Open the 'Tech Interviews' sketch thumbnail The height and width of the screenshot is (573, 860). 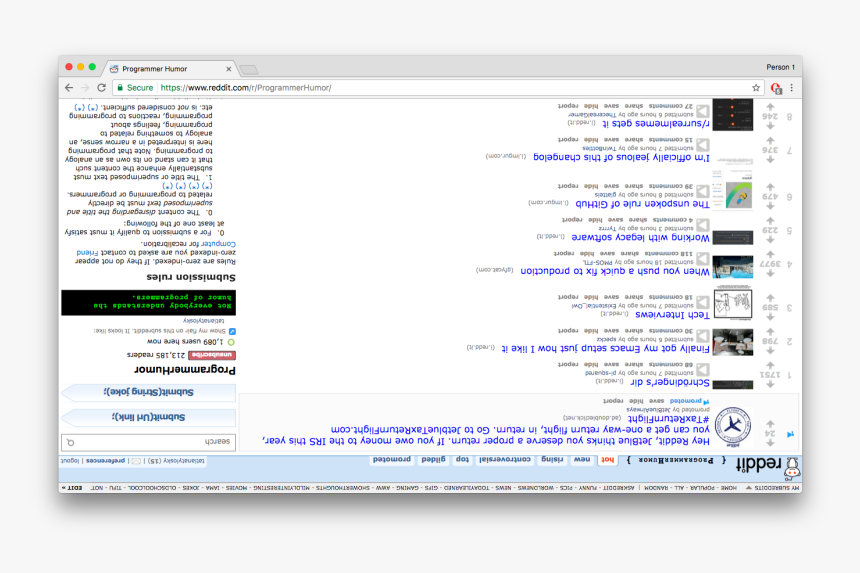pyautogui.click(x=733, y=304)
